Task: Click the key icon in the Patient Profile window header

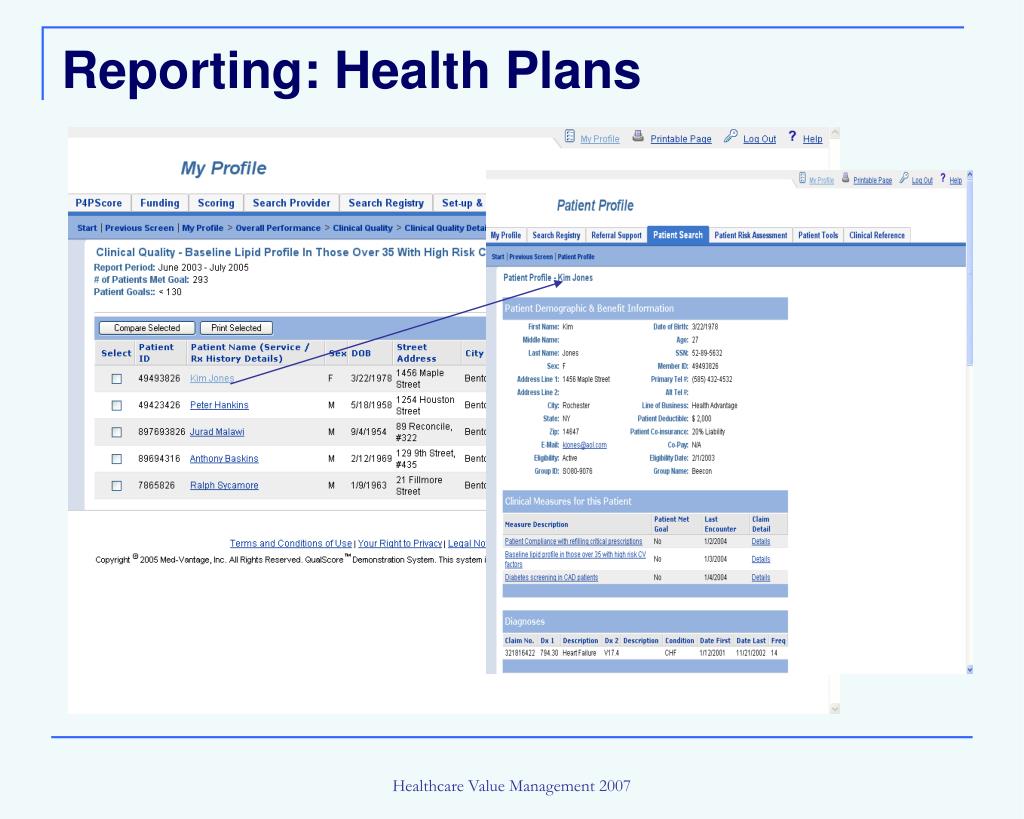Action: tap(904, 178)
